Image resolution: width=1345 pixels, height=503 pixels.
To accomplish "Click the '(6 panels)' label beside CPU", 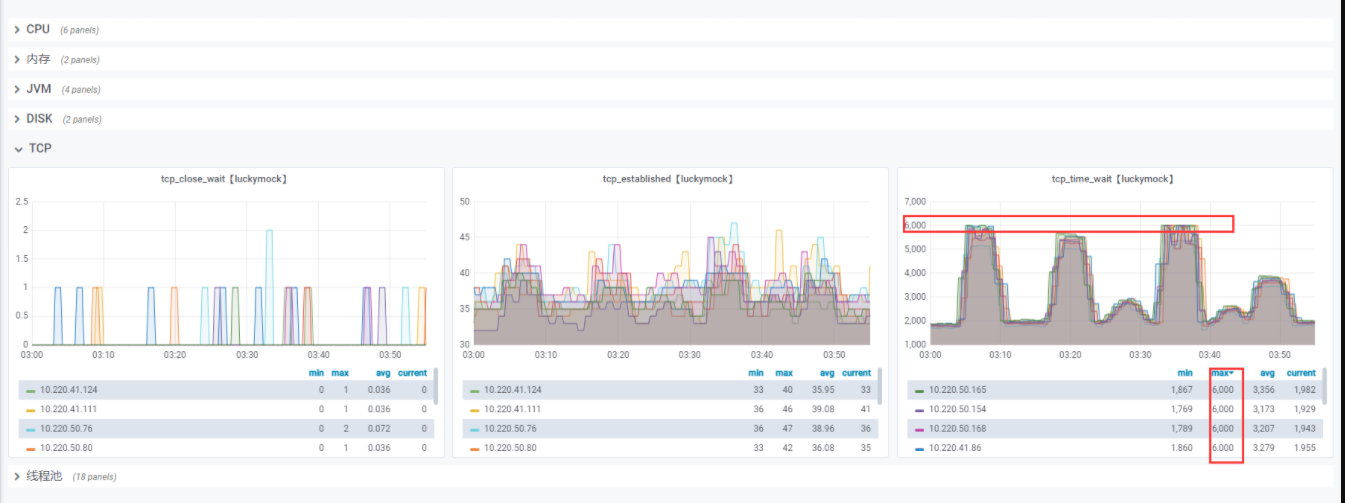I will pyautogui.click(x=79, y=30).
